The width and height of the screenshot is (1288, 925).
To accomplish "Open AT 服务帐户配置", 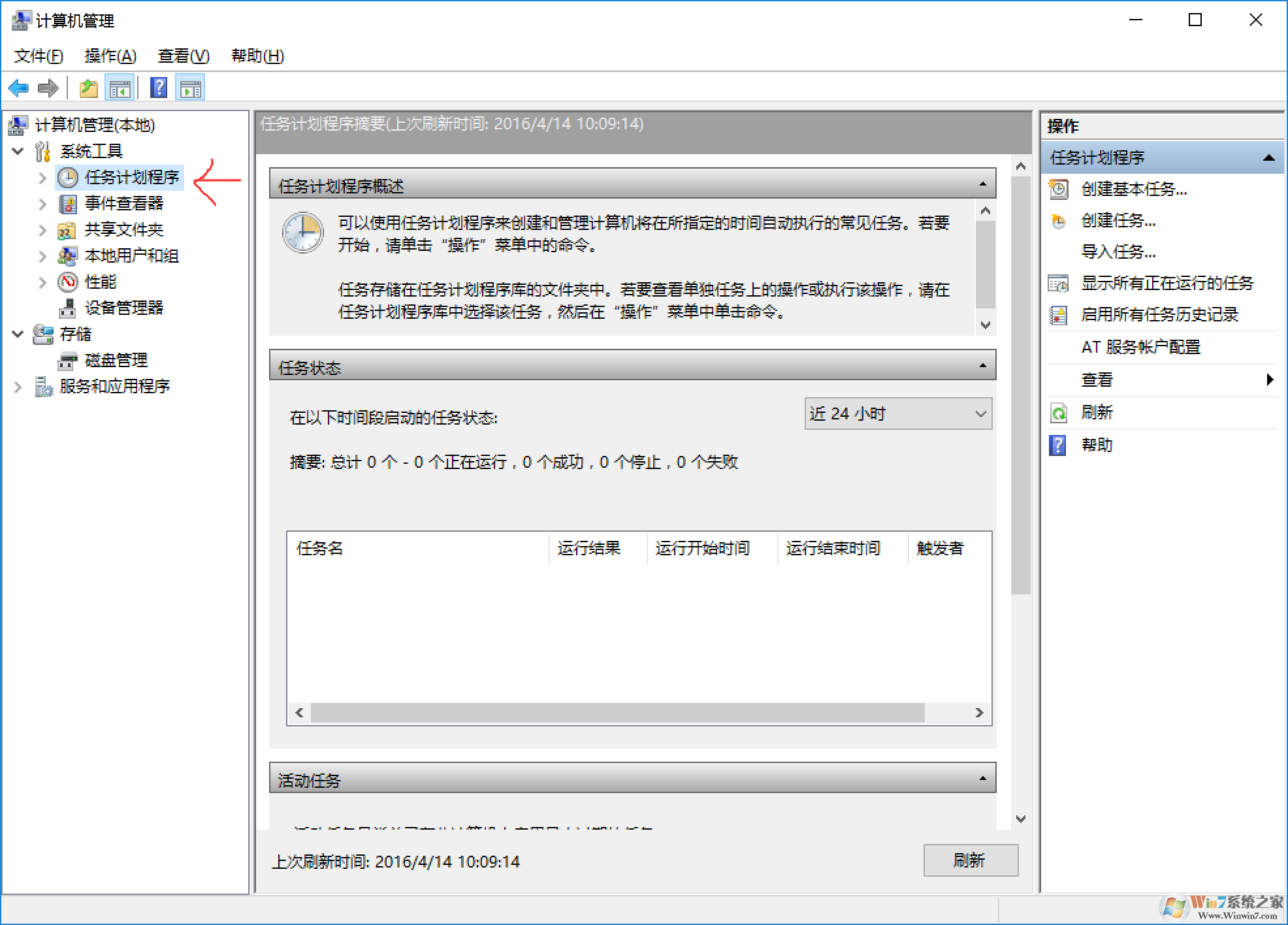I will (1140, 347).
